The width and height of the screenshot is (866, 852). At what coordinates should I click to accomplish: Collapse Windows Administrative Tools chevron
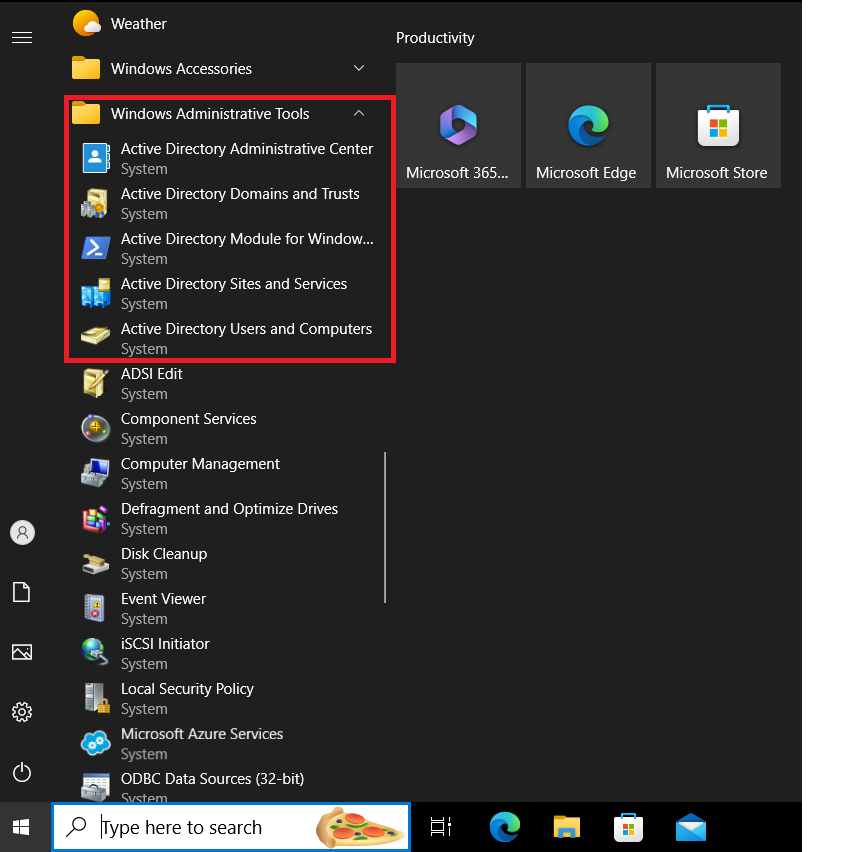[359, 113]
